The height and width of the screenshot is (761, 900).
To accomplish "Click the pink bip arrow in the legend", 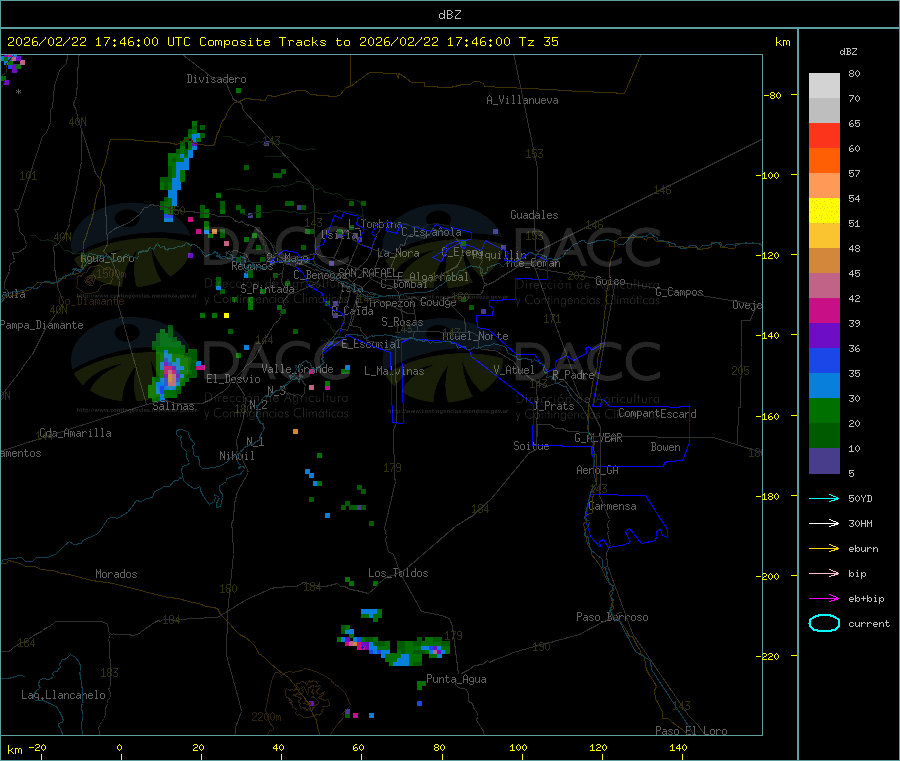I will [x=824, y=573].
